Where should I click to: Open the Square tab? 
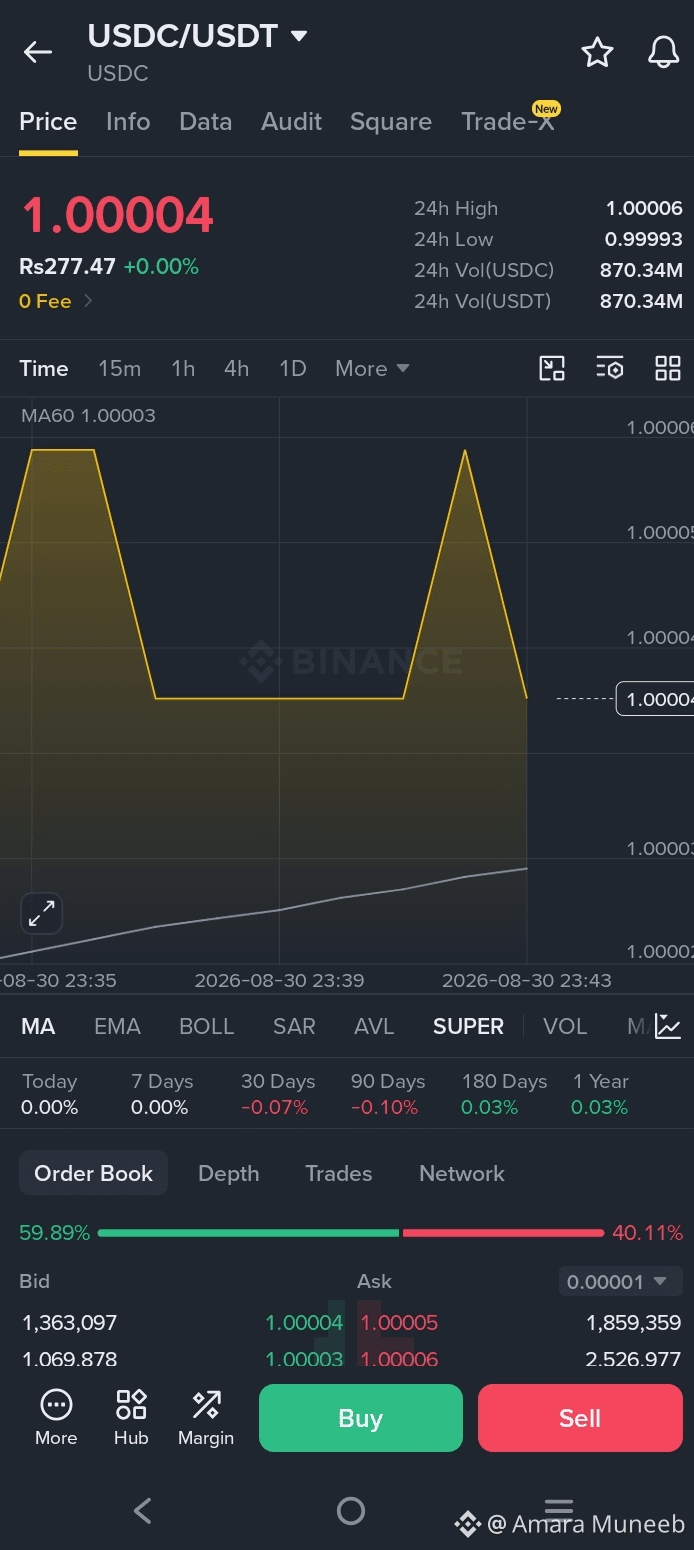391,122
